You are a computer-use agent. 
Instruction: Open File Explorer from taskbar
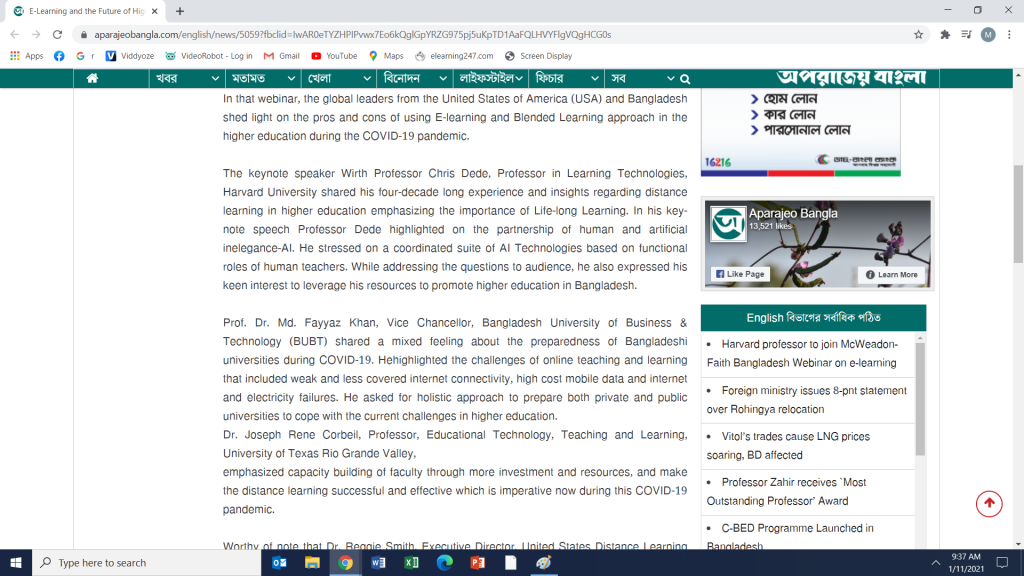tap(312, 562)
